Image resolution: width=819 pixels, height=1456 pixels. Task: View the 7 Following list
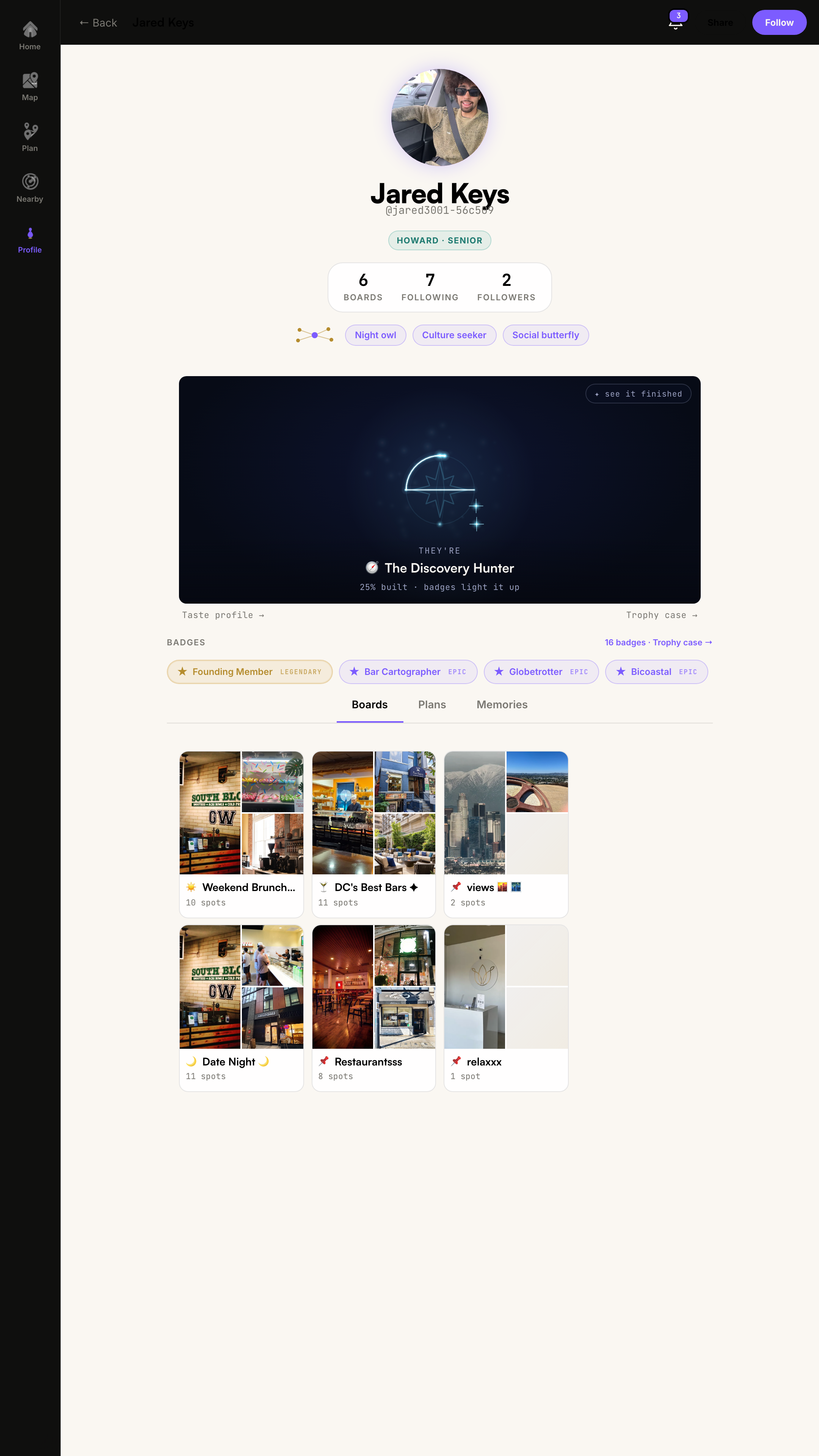click(x=430, y=287)
